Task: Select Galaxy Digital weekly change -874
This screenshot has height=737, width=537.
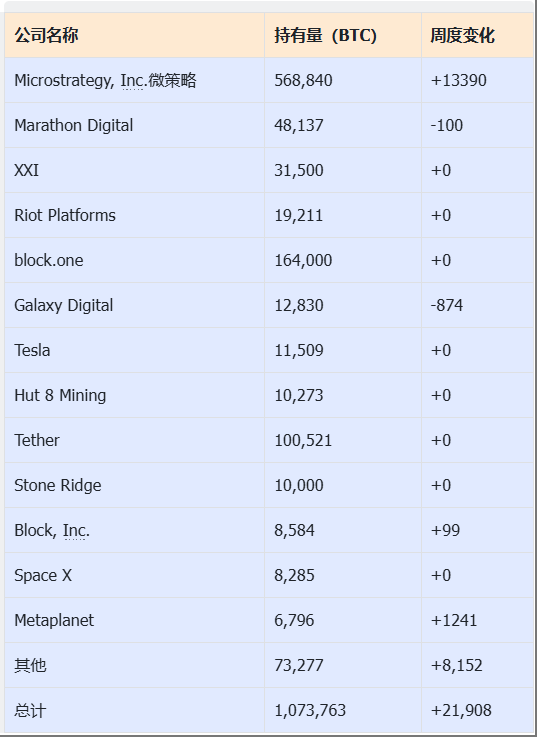Action: click(x=447, y=306)
